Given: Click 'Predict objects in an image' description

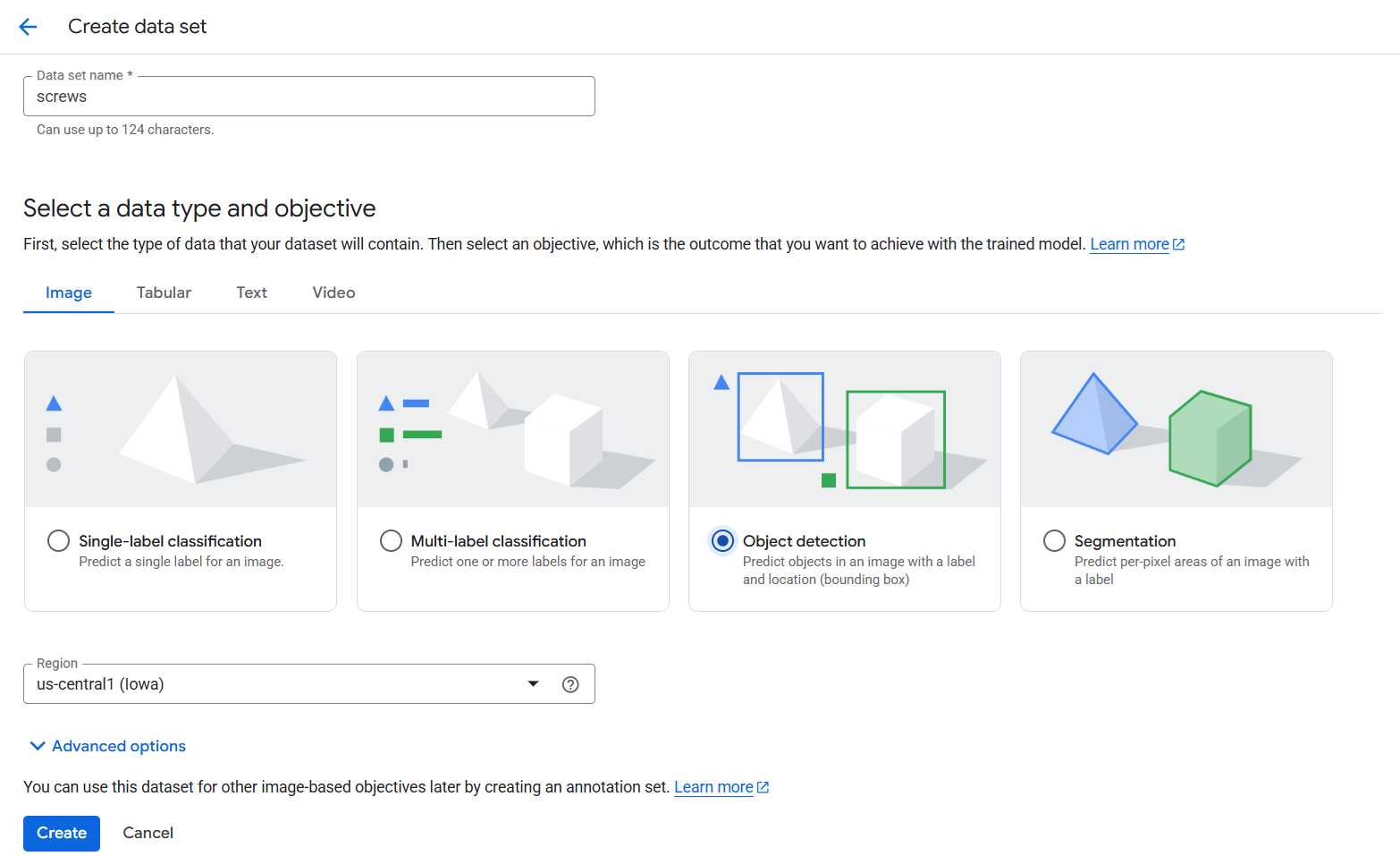Looking at the screenshot, I should [859, 571].
